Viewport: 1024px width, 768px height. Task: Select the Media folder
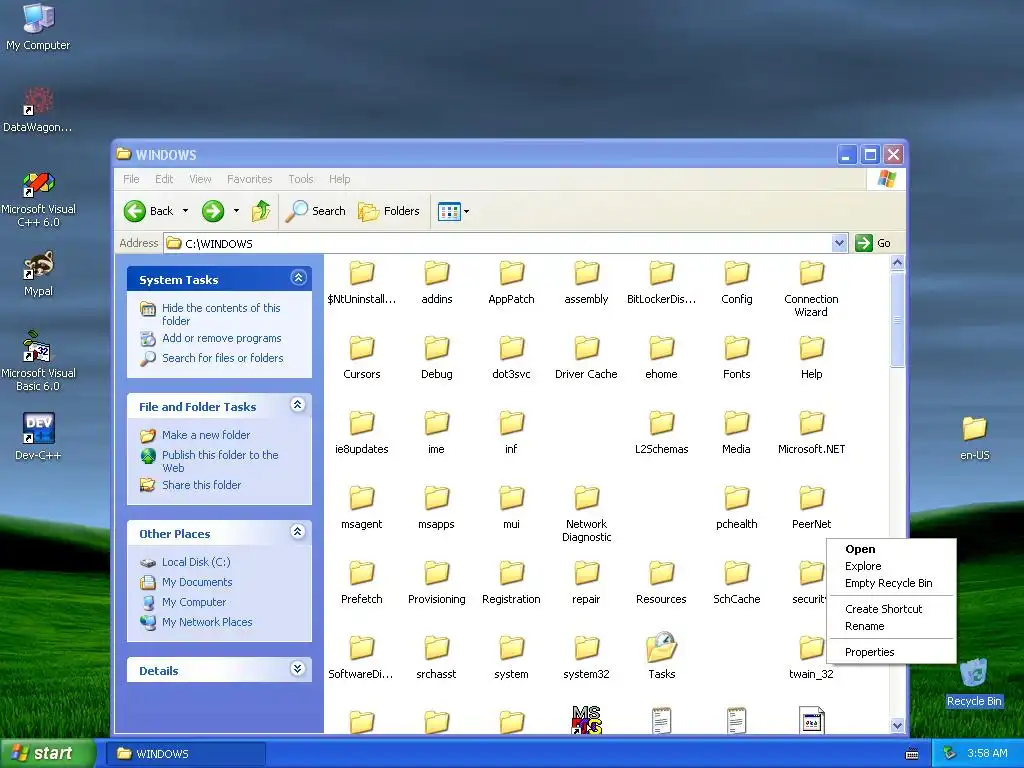tap(737, 432)
